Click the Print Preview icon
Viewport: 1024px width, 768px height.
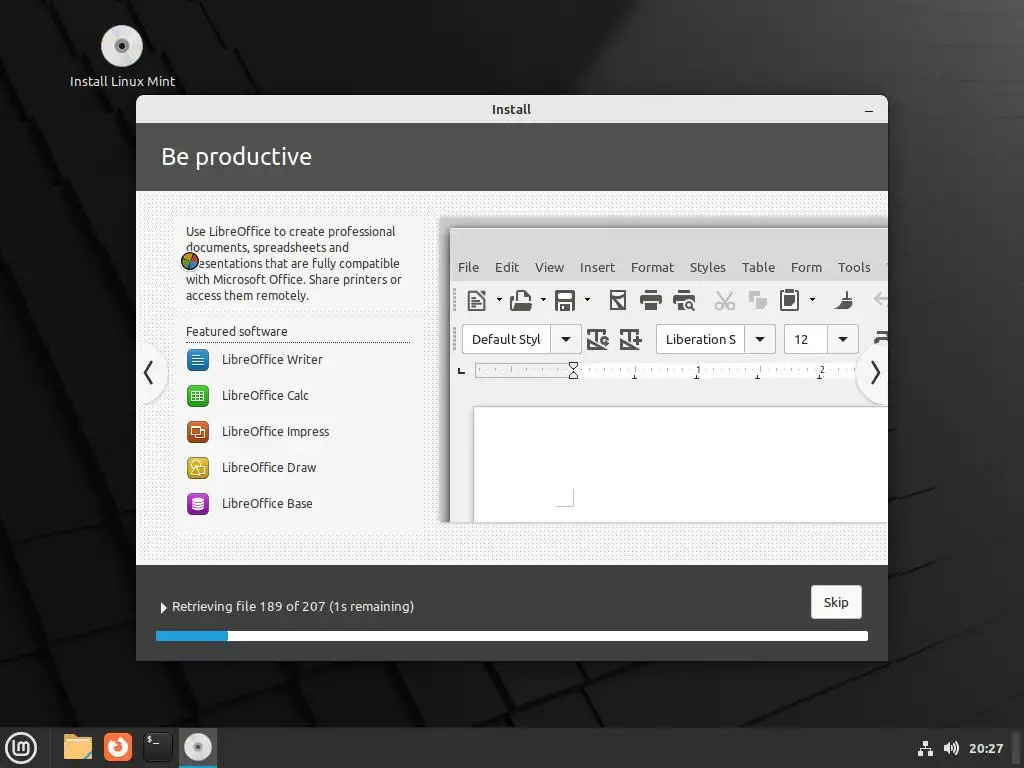(684, 300)
